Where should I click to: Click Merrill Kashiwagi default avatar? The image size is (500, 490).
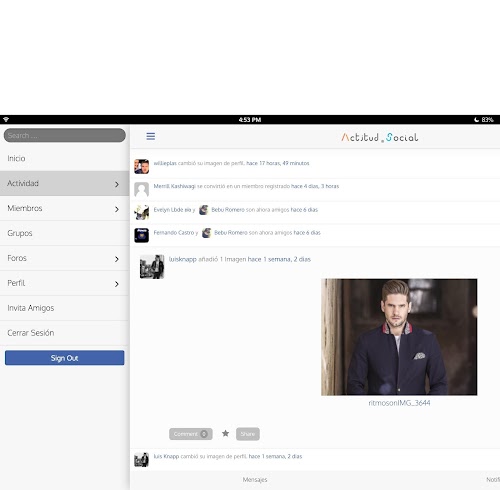coord(141,189)
